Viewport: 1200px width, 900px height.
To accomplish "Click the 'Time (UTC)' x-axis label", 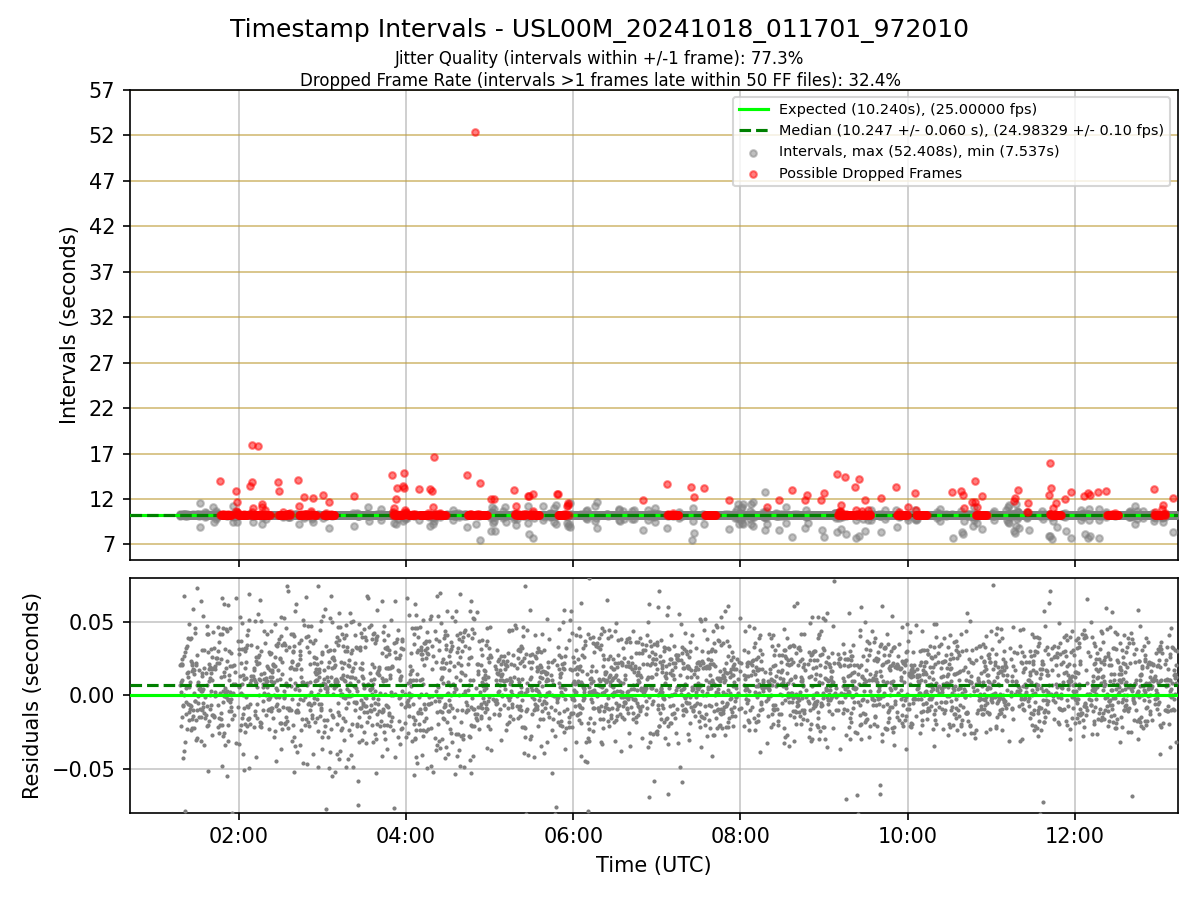I will (x=653, y=865).
